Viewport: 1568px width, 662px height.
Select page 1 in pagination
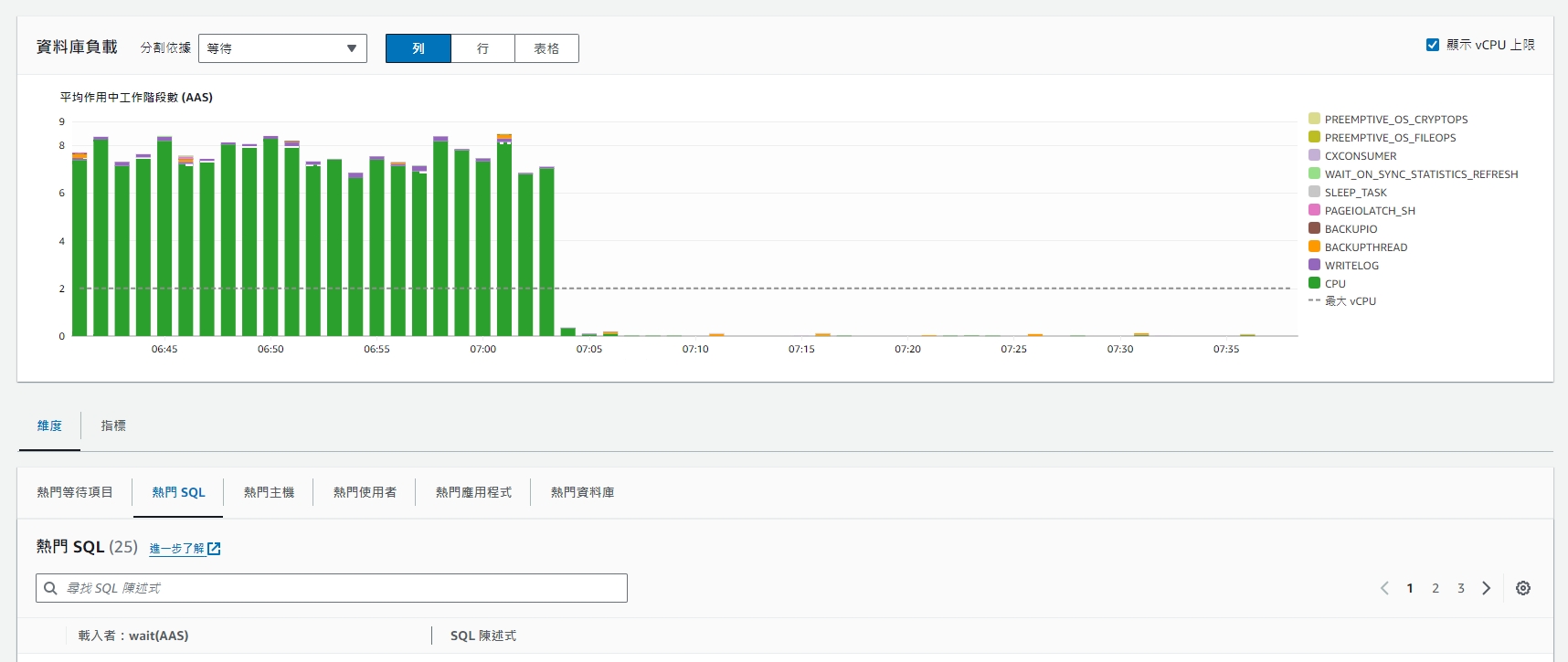point(1410,588)
